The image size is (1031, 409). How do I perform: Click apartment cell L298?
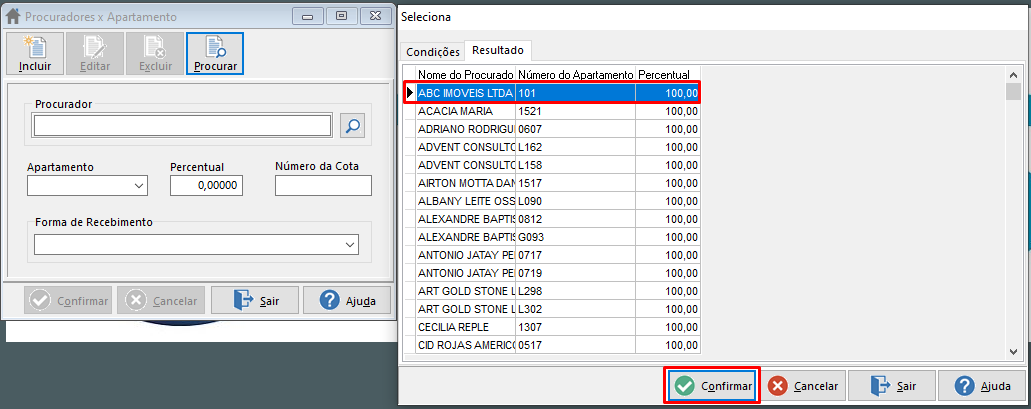coord(575,290)
